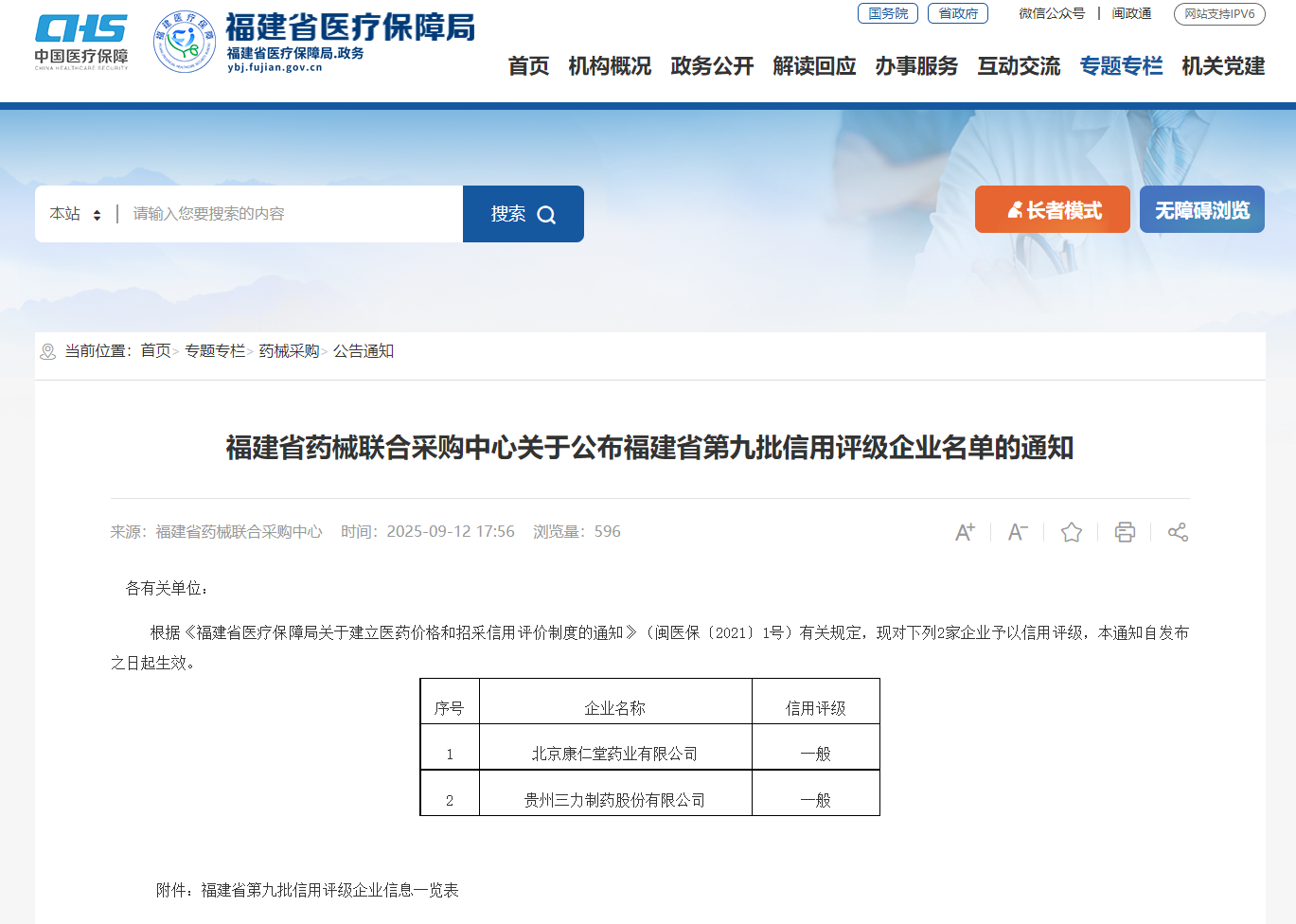Screen dimensions: 1296x924
Task: Click the print page icon
Action: coord(1125,532)
